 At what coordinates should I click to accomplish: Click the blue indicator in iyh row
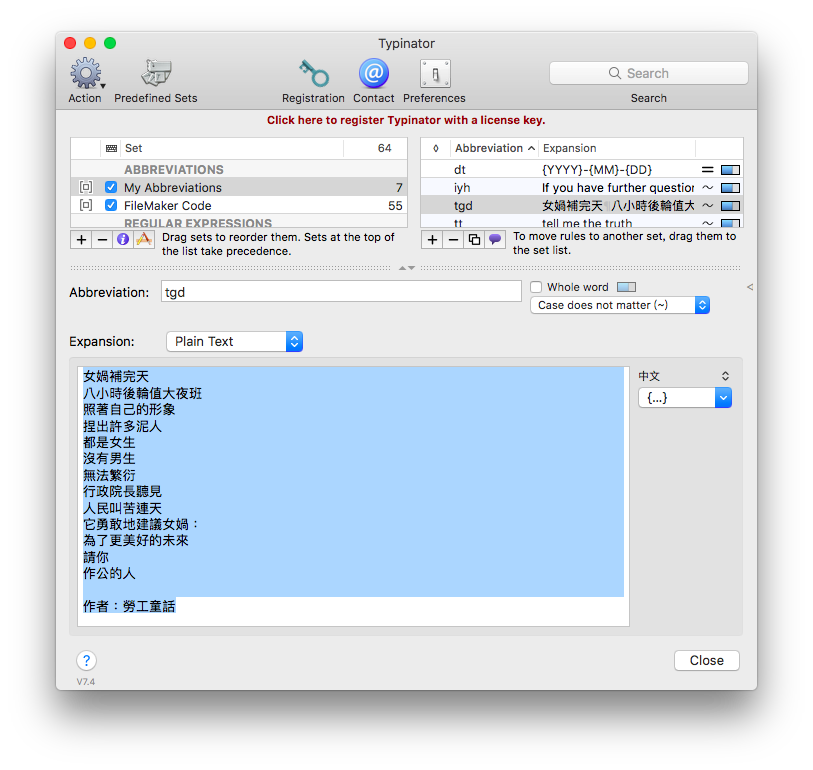731,188
